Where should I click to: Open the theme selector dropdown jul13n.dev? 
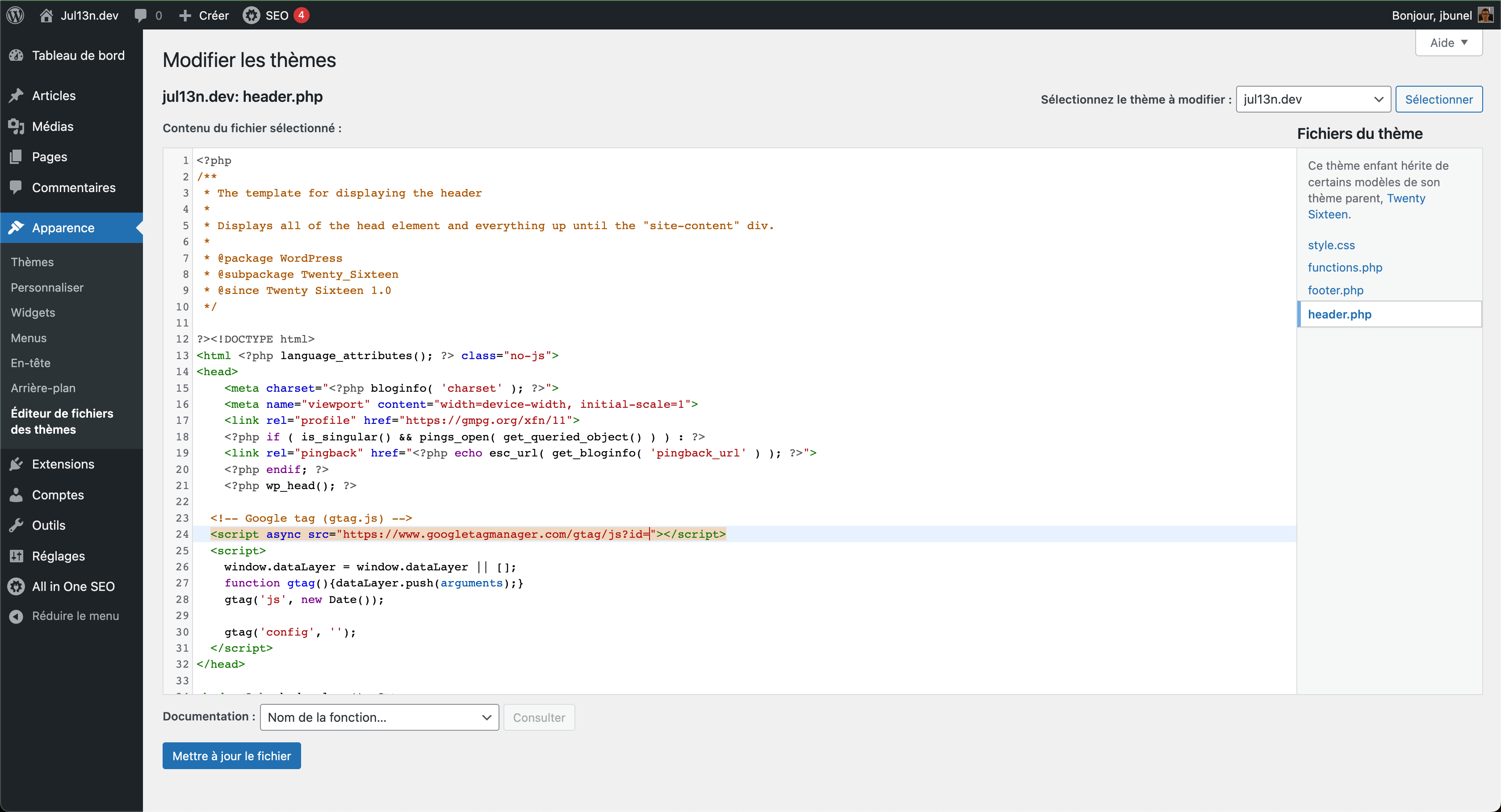click(x=1313, y=99)
